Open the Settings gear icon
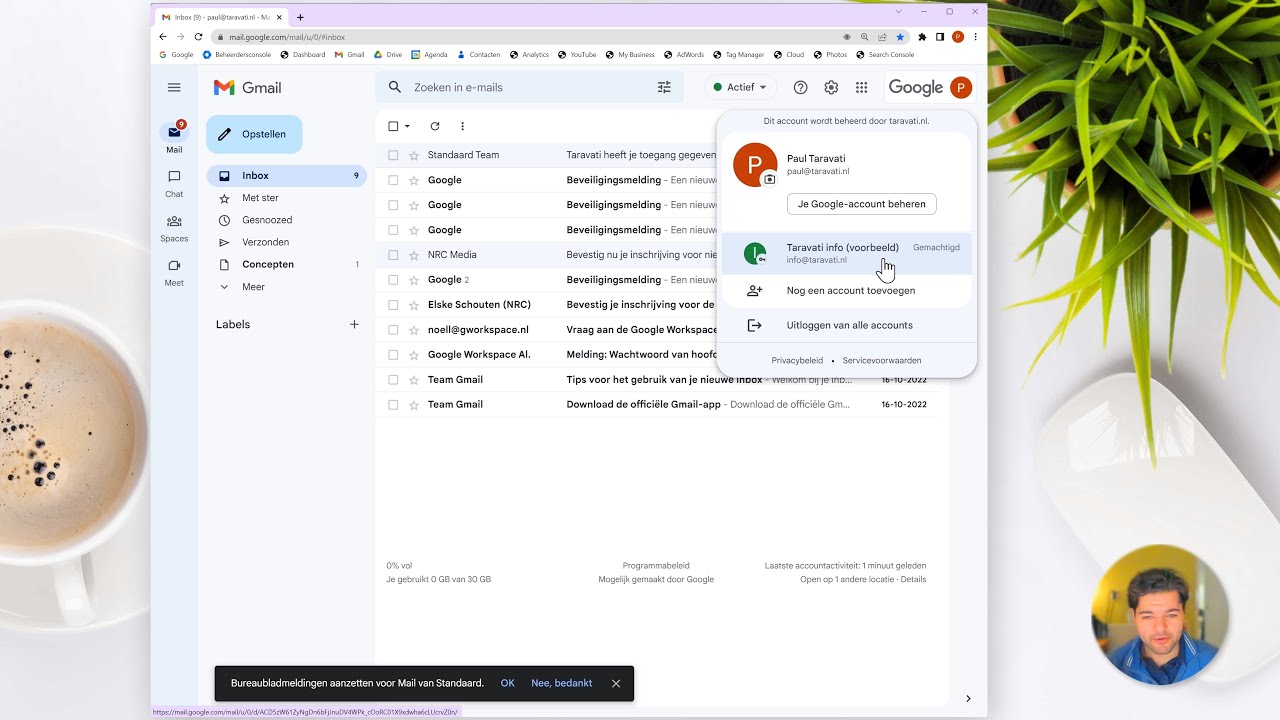Image resolution: width=1280 pixels, height=720 pixels. tap(831, 88)
